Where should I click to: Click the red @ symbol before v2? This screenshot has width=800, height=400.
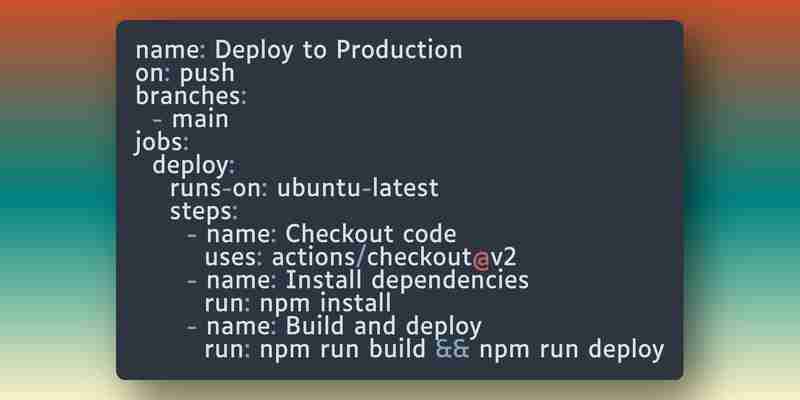[481, 259]
